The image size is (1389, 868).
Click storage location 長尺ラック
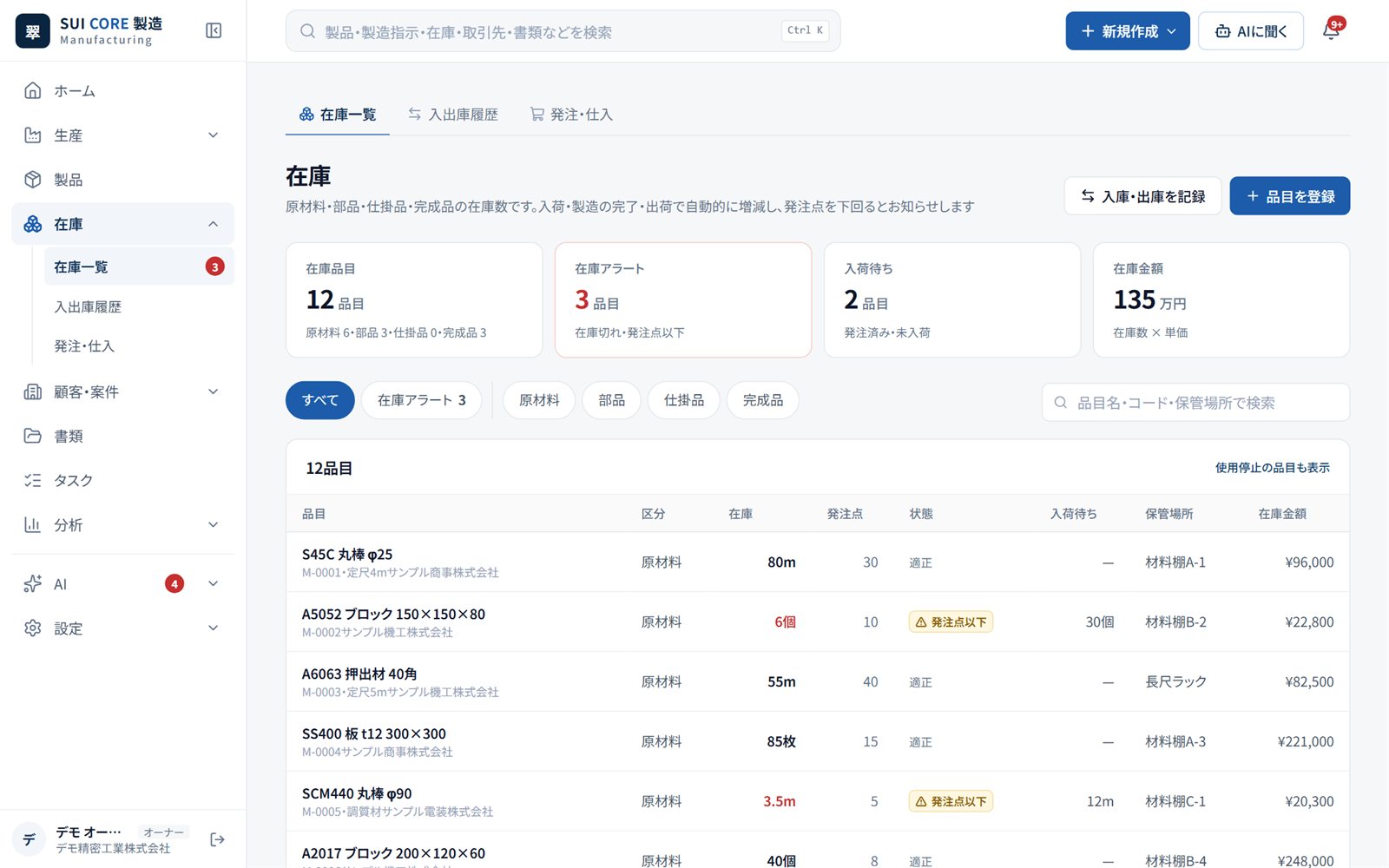[1175, 682]
